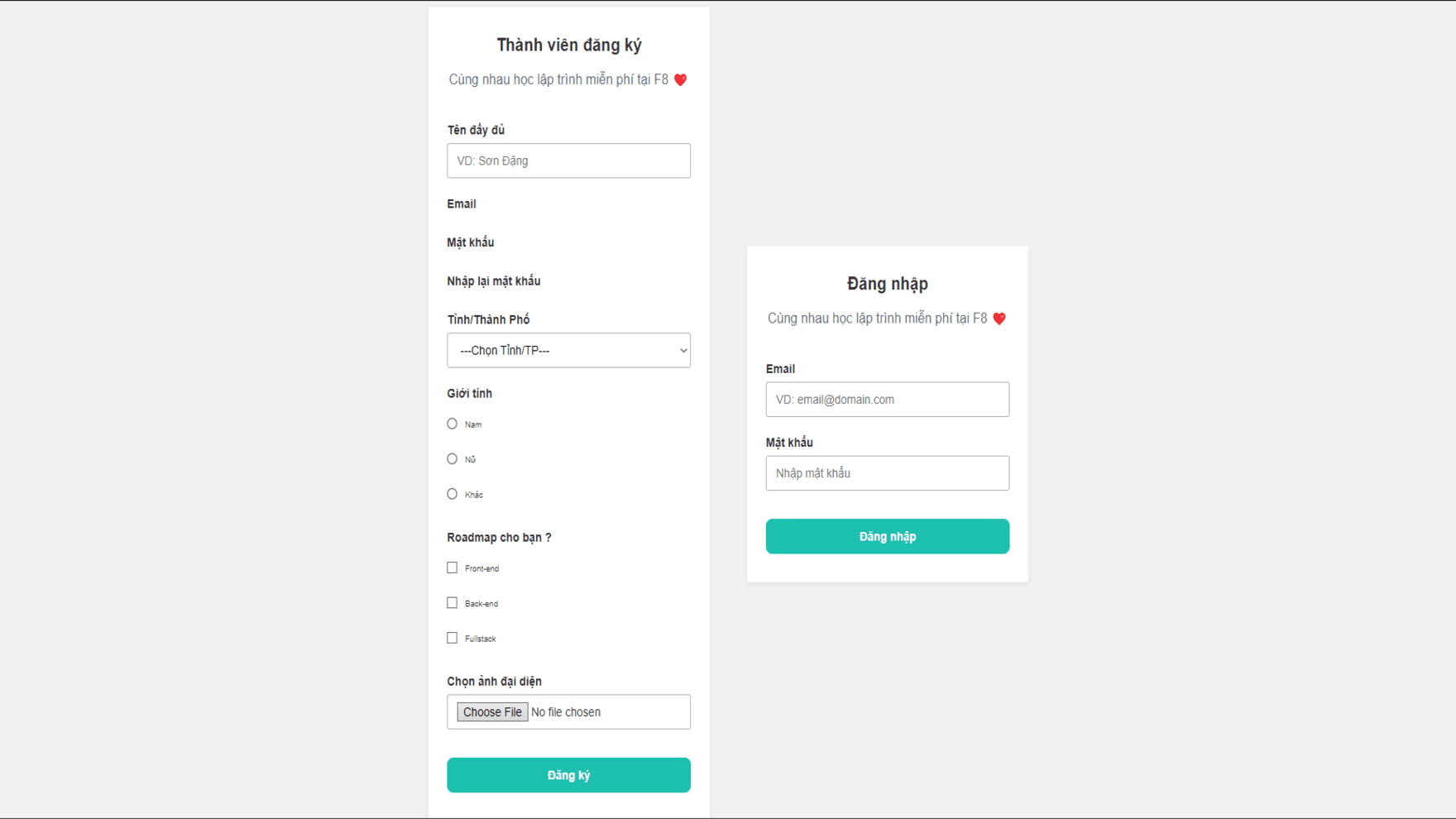Click the Đăng ký button
1456x819 pixels.
[x=568, y=774]
